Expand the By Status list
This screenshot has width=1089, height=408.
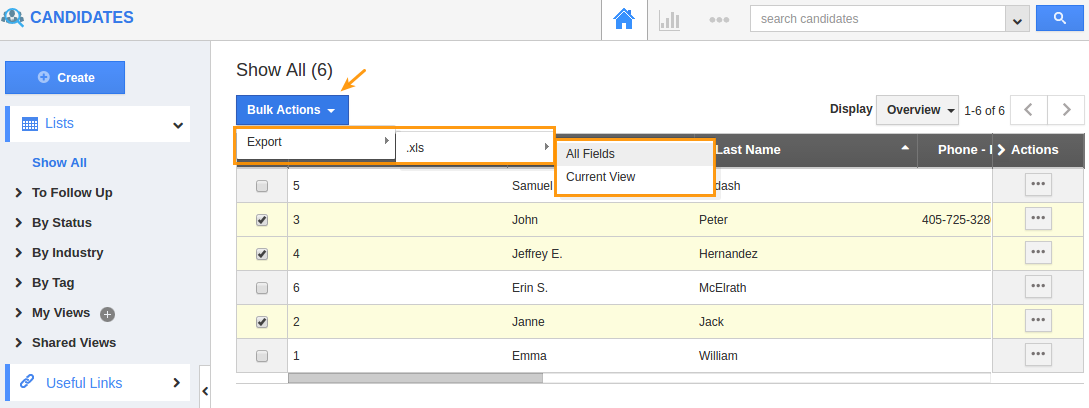(x=61, y=223)
